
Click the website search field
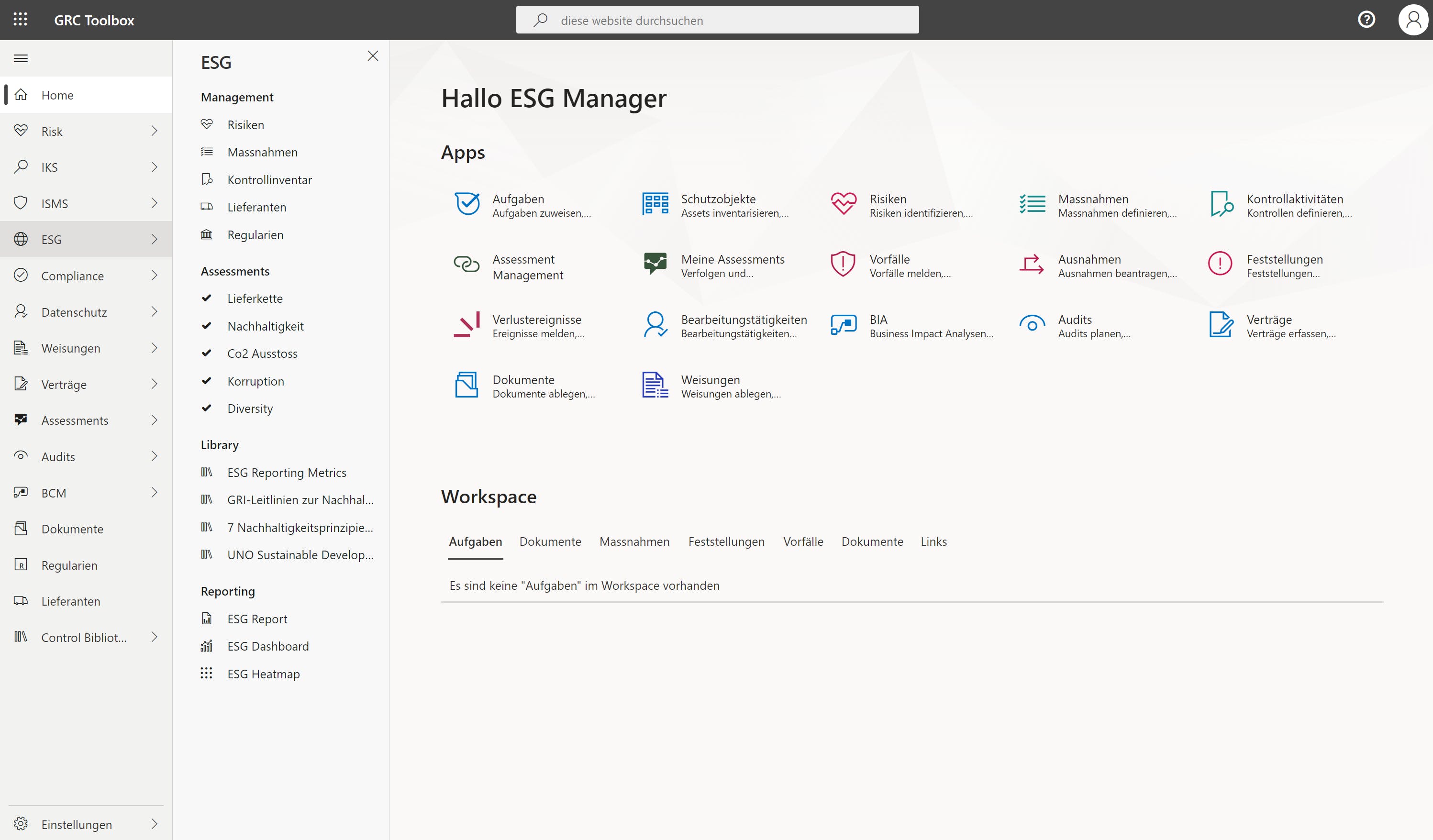[x=717, y=21]
